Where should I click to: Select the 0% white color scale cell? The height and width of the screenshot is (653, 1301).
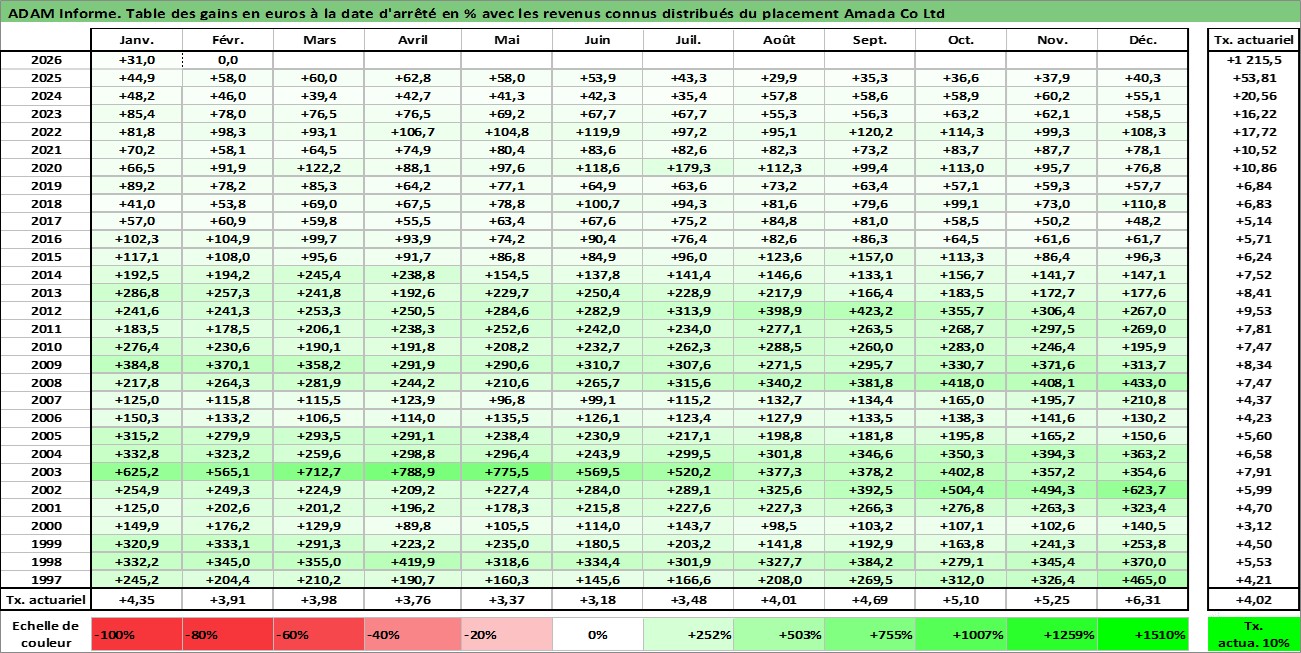[597, 634]
